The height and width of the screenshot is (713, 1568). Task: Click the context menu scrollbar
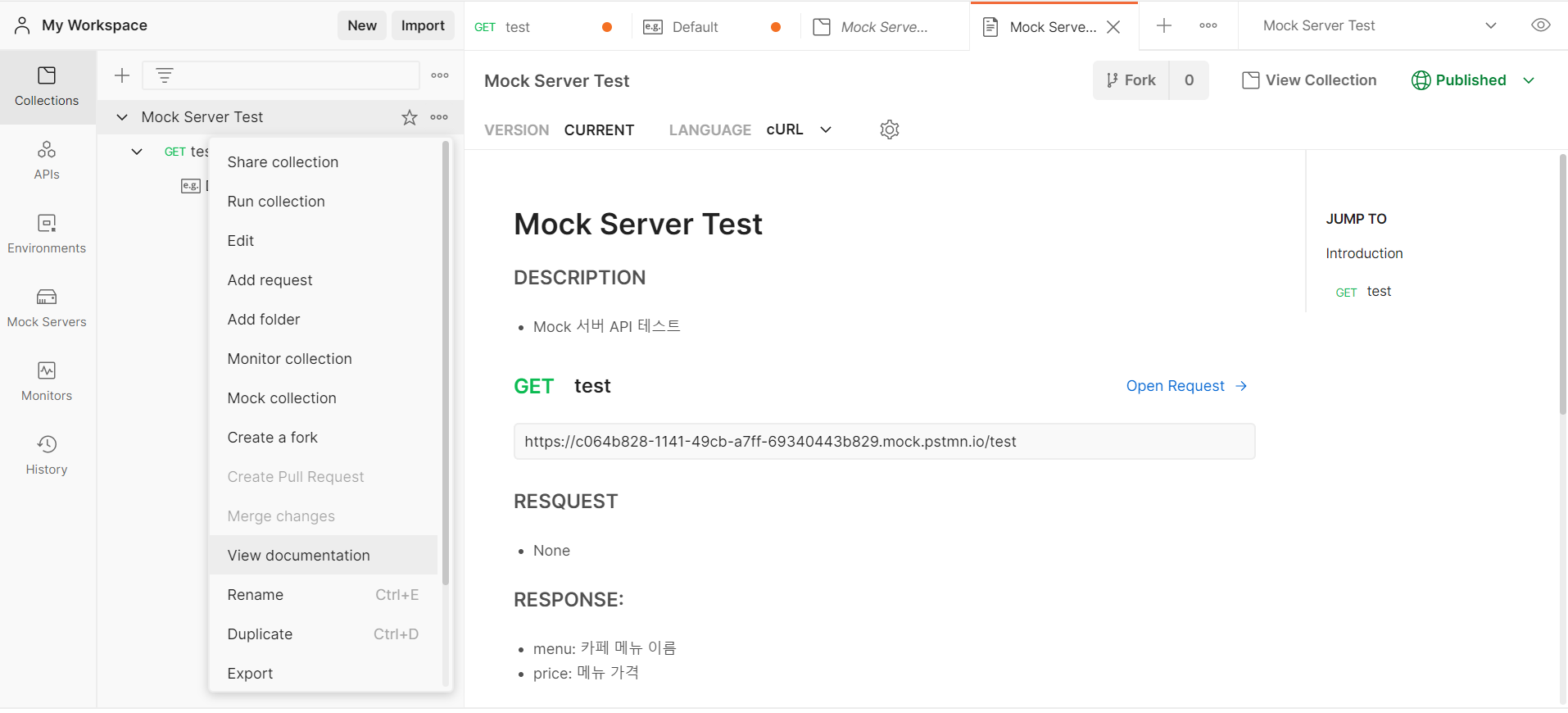[446, 362]
